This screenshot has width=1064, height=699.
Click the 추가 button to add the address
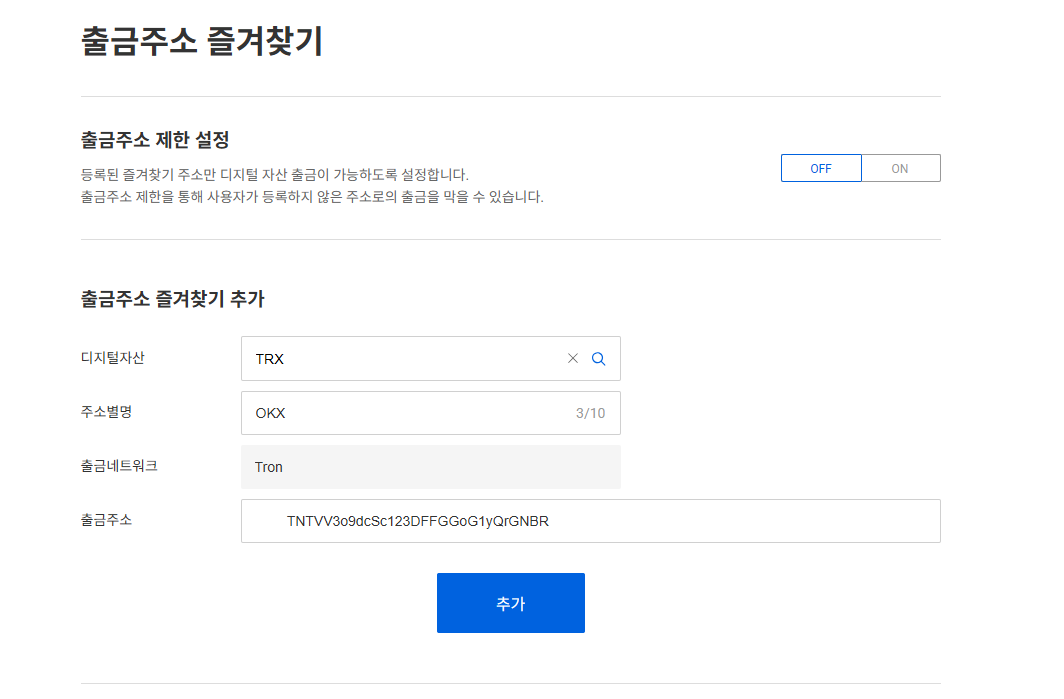(x=511, y=603)
